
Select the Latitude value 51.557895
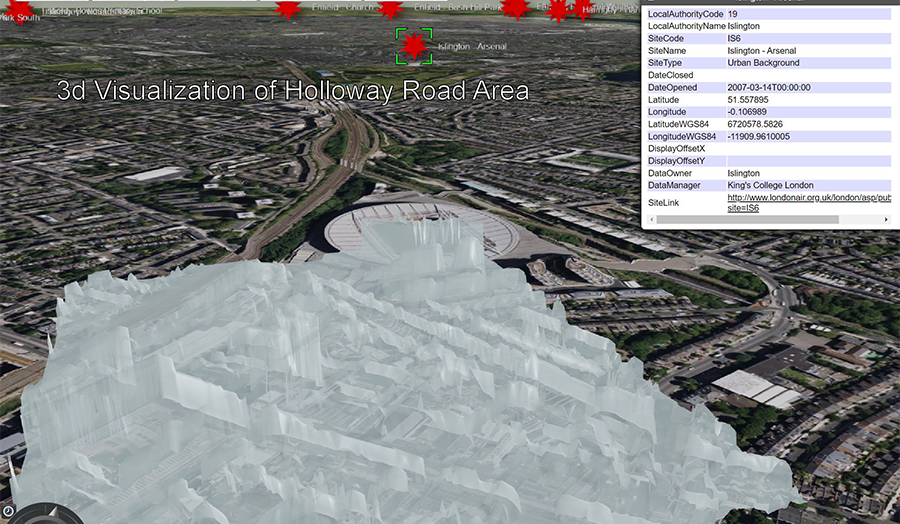pyautogui.click(x=748, y=99)
